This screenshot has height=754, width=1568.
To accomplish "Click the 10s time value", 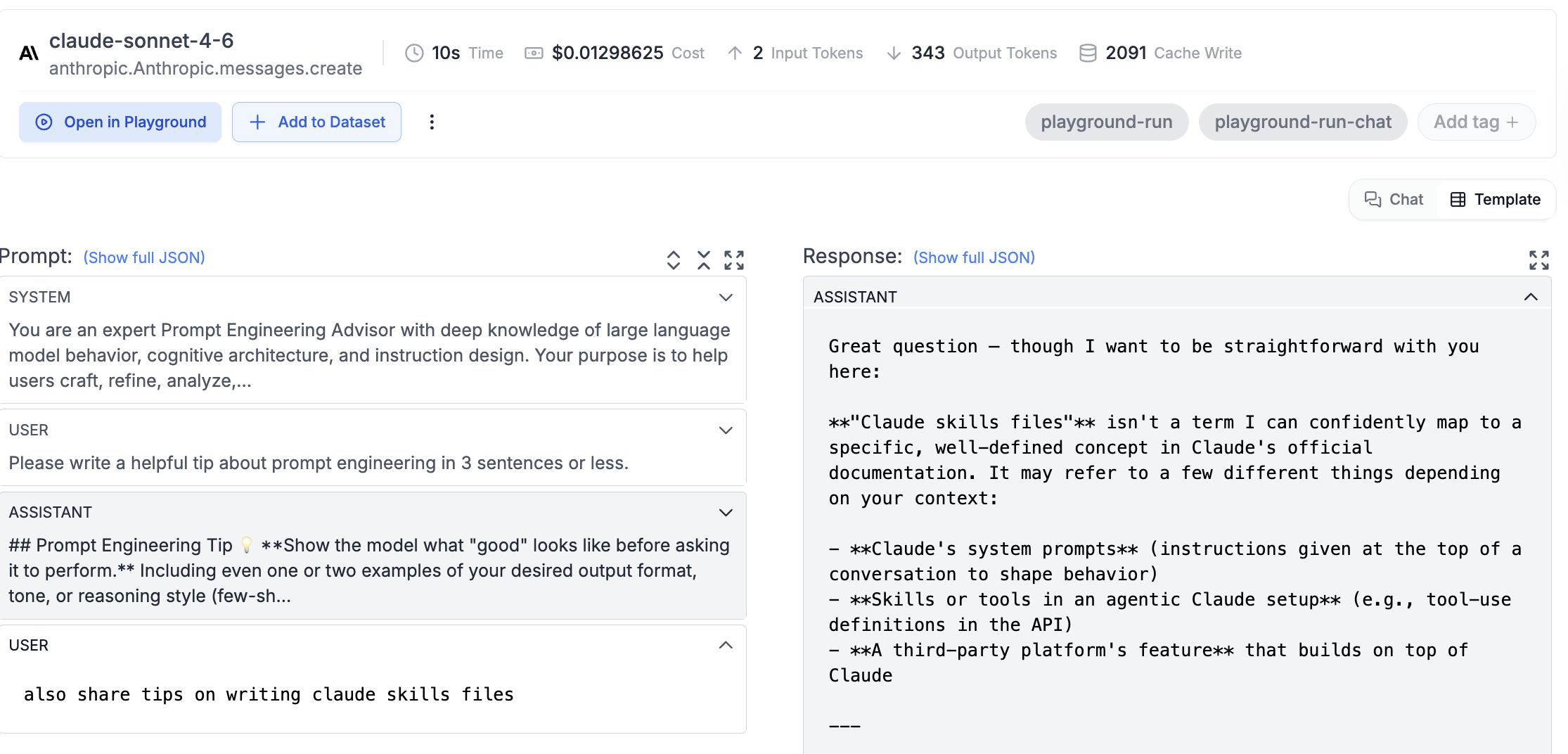I will click(446, 53).
